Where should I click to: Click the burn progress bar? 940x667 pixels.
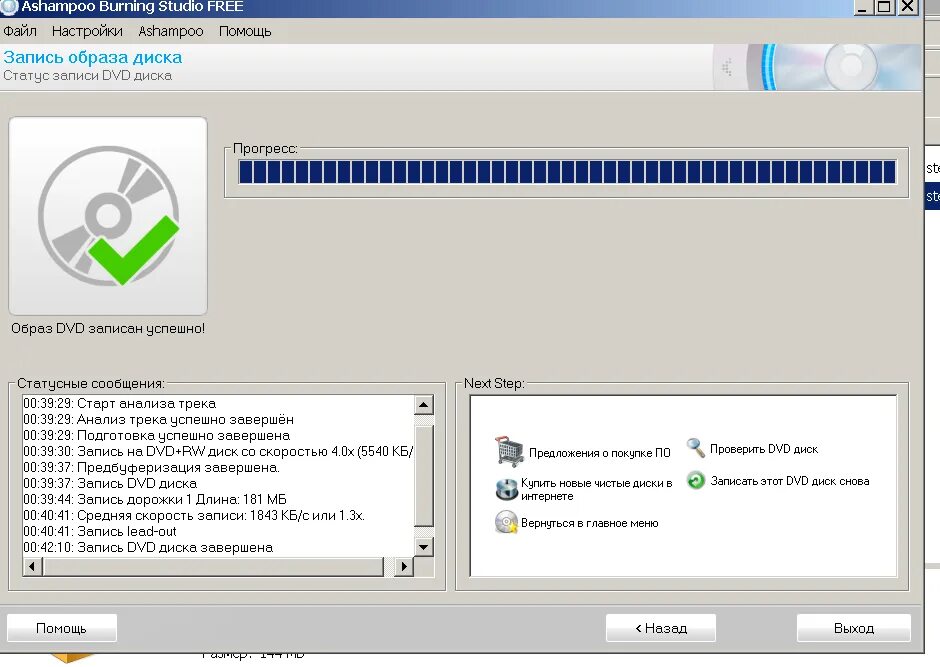(567, 171)
